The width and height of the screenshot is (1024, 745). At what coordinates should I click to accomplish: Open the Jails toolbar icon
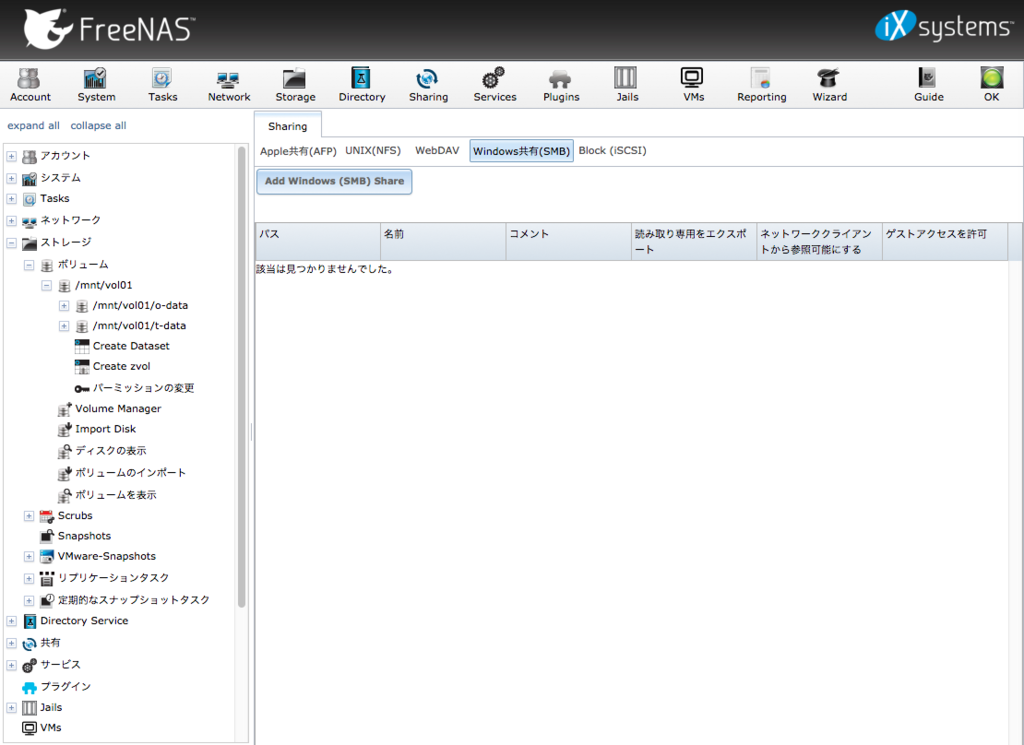(x=627, y=86)
